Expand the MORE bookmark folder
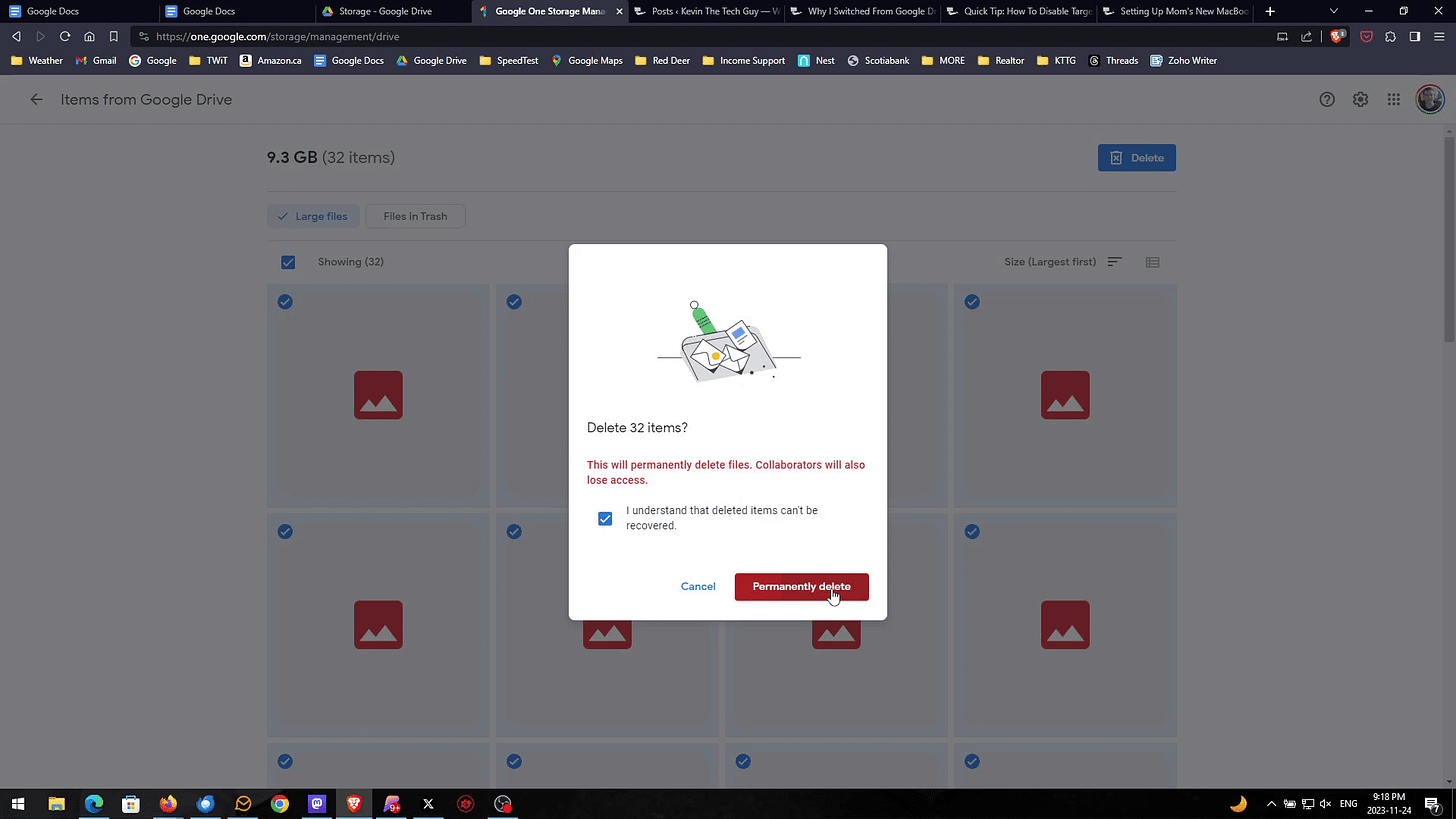 (942, 60)
